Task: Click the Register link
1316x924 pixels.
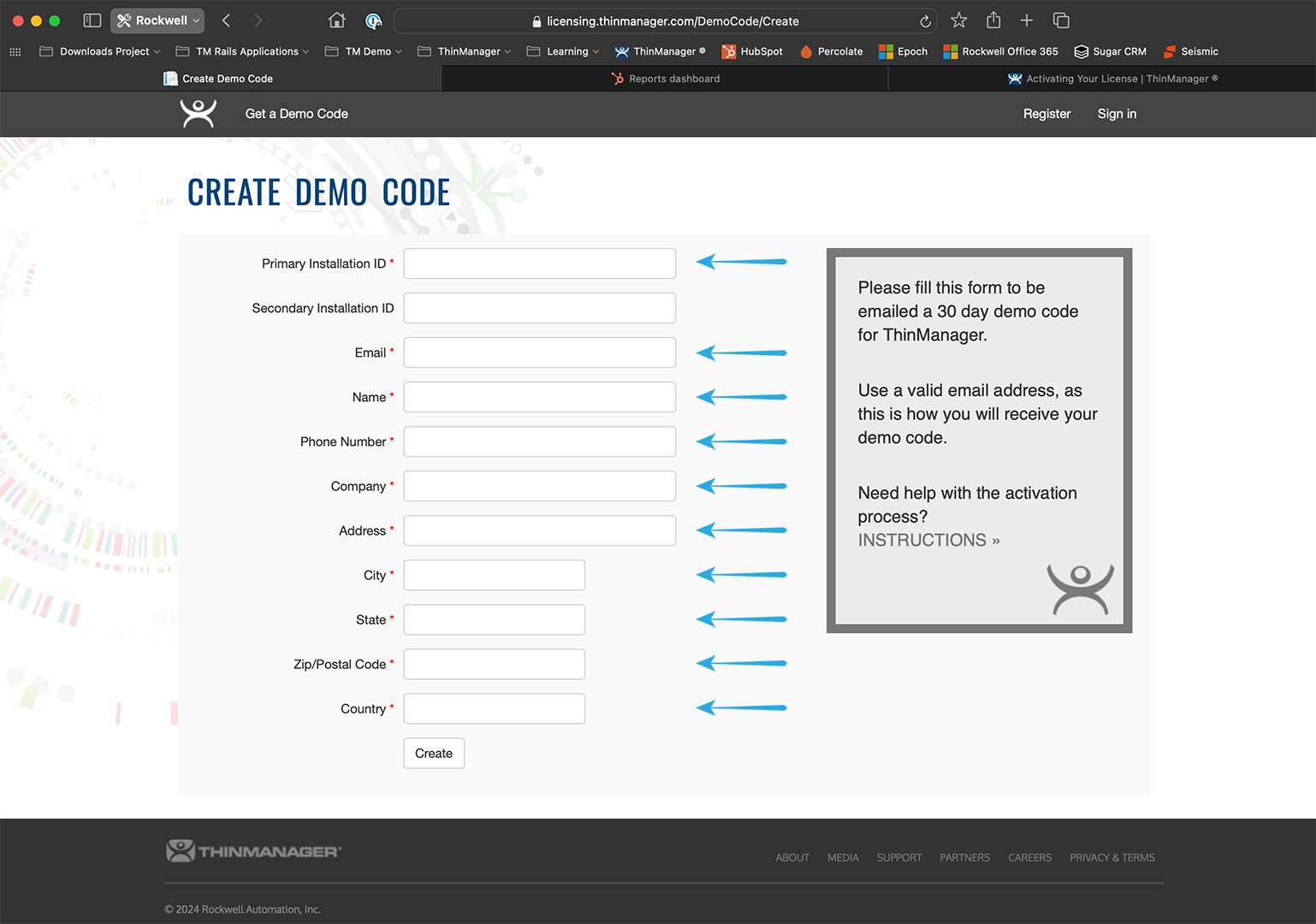Action: pyautogui.click(x=1046, y=114)
